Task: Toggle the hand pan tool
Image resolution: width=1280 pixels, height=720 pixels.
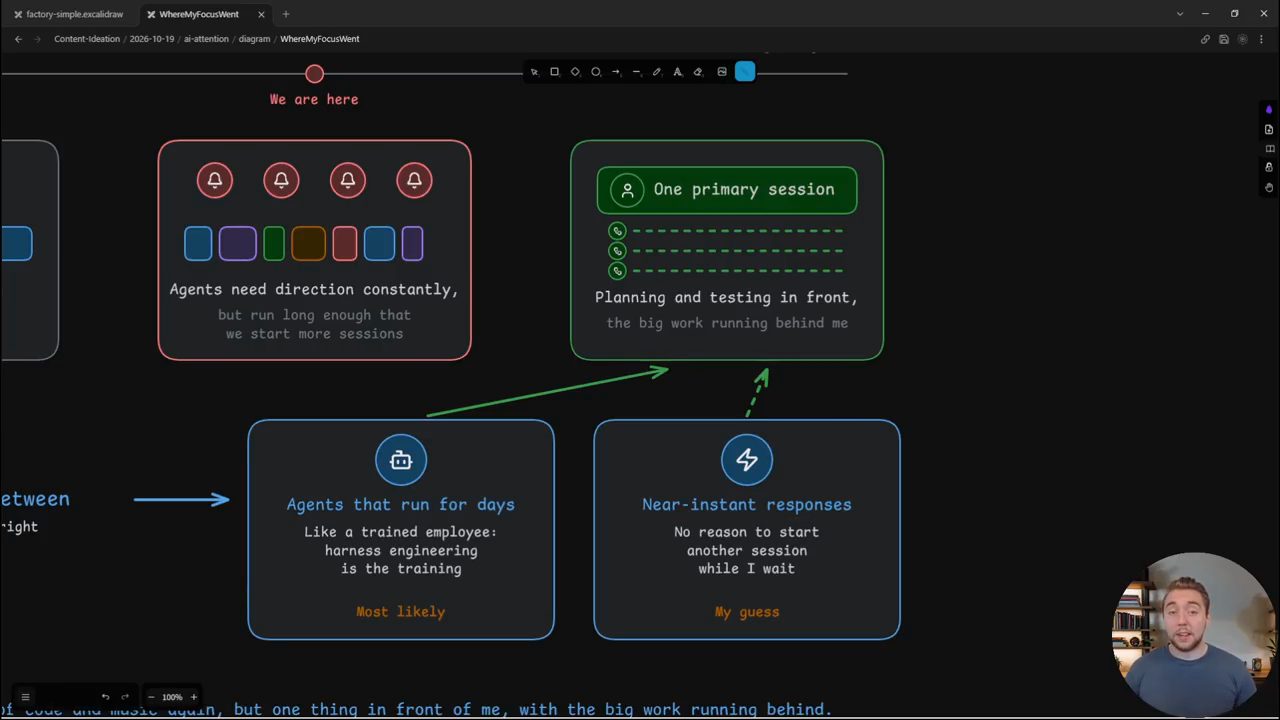Action: (x=1269, y=187)
